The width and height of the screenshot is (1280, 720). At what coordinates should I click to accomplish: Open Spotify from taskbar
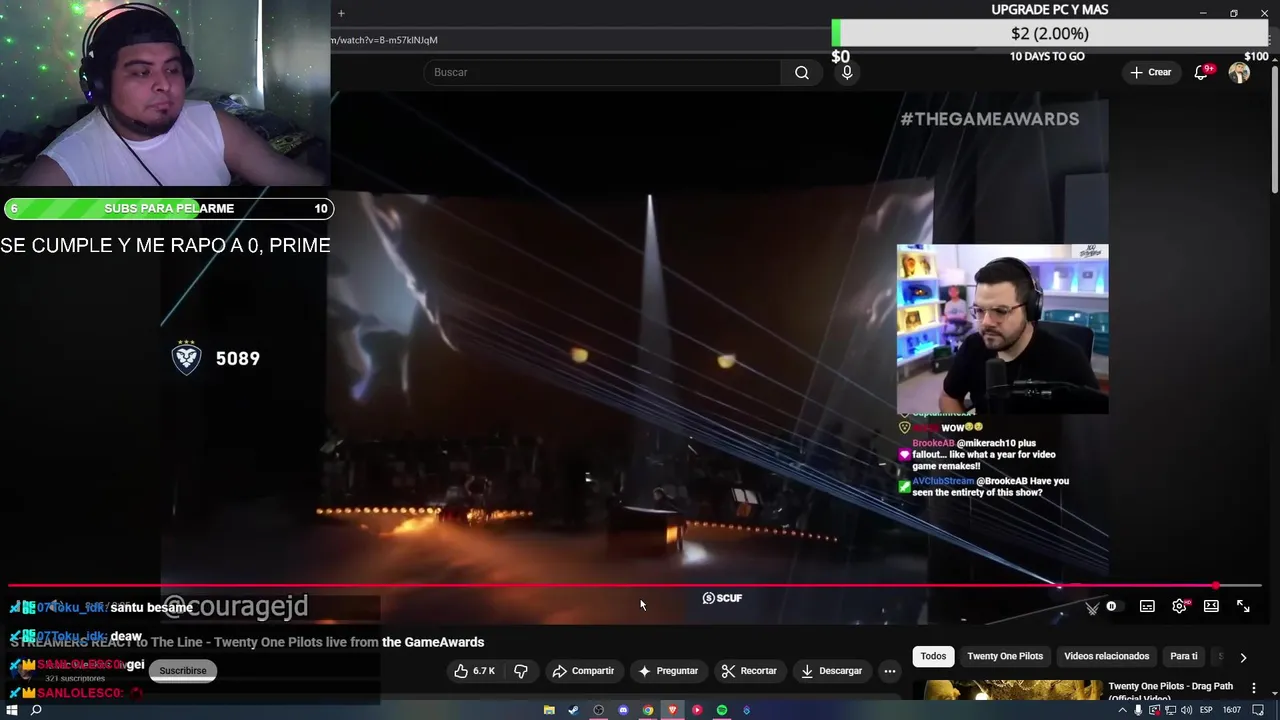(722, 710)
